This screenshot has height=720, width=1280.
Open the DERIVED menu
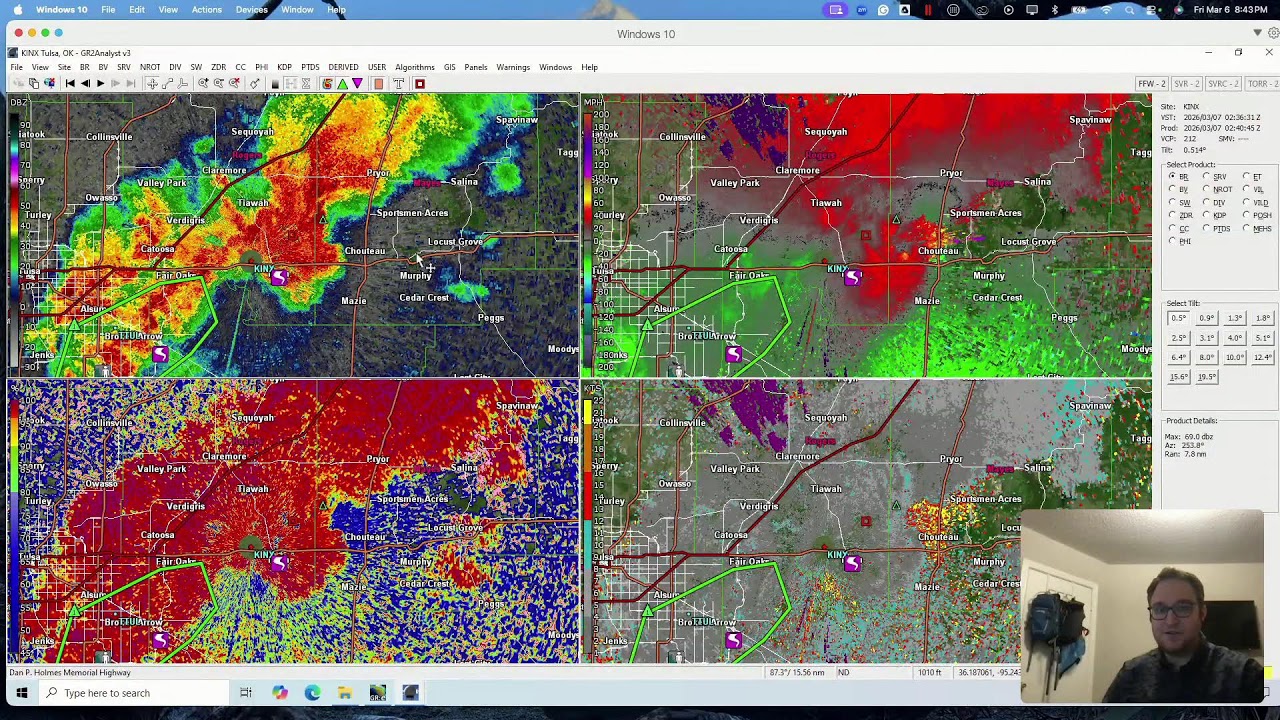tap(343, 67)
